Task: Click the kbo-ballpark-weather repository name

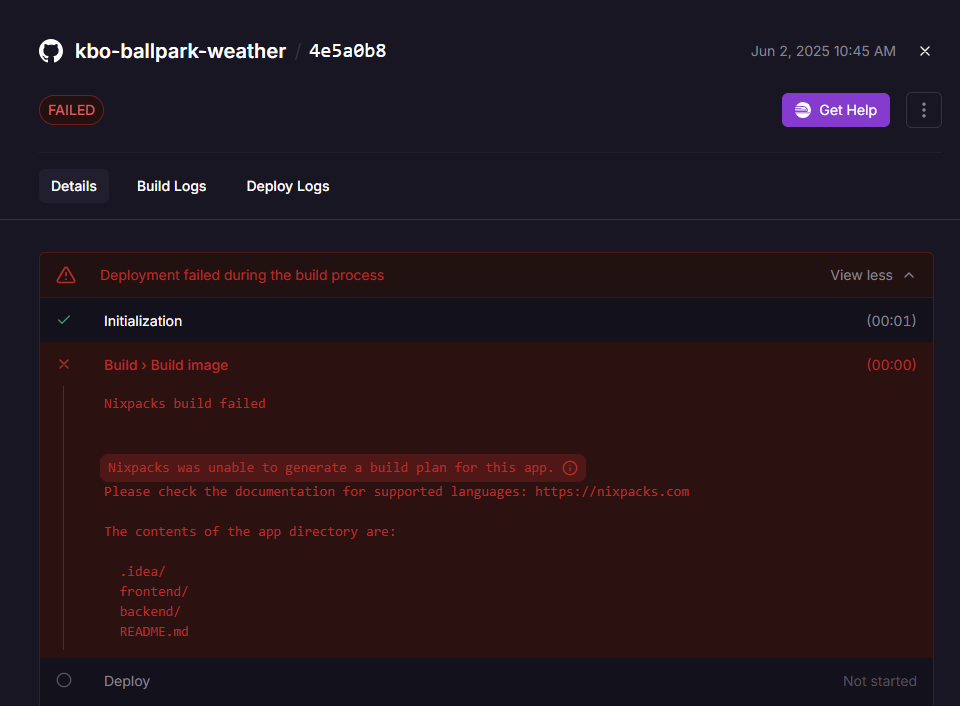Action: click(180, 51)
